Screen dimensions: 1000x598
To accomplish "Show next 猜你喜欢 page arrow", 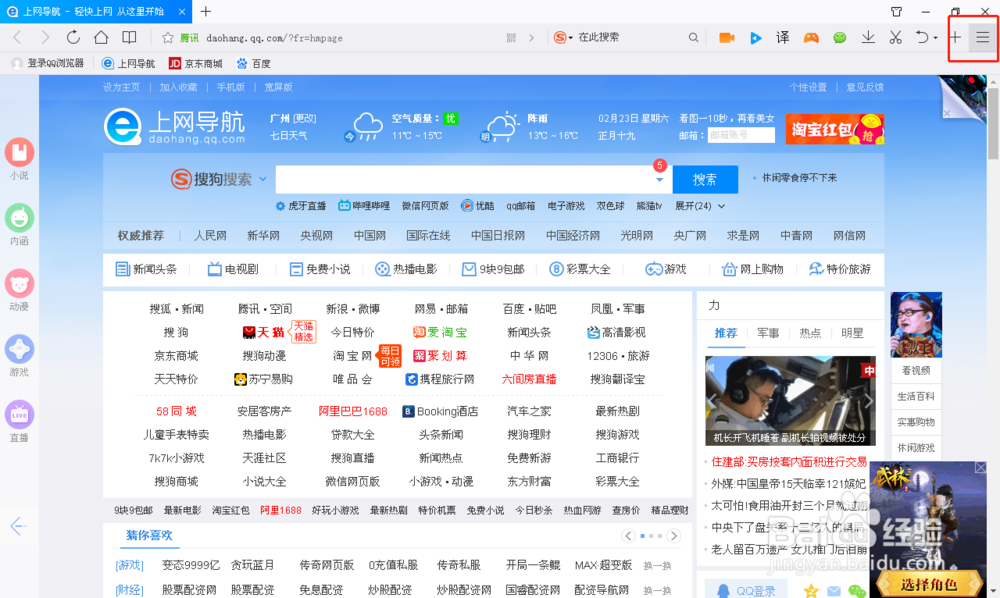I will [x=673, y=536].
